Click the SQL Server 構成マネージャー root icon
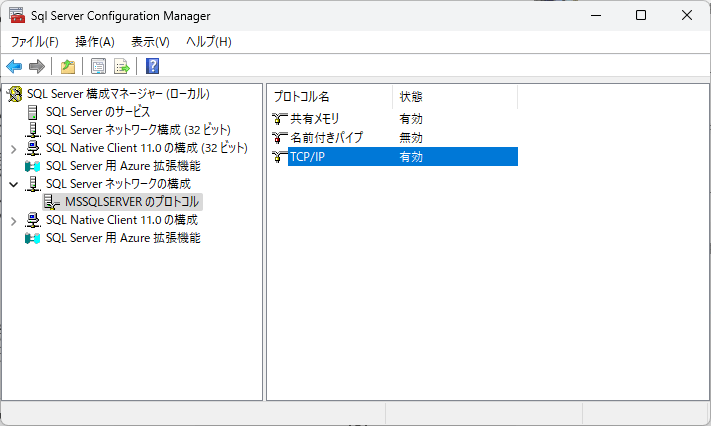This screenshot has height=426, width=711. click(x=15, y=94)
